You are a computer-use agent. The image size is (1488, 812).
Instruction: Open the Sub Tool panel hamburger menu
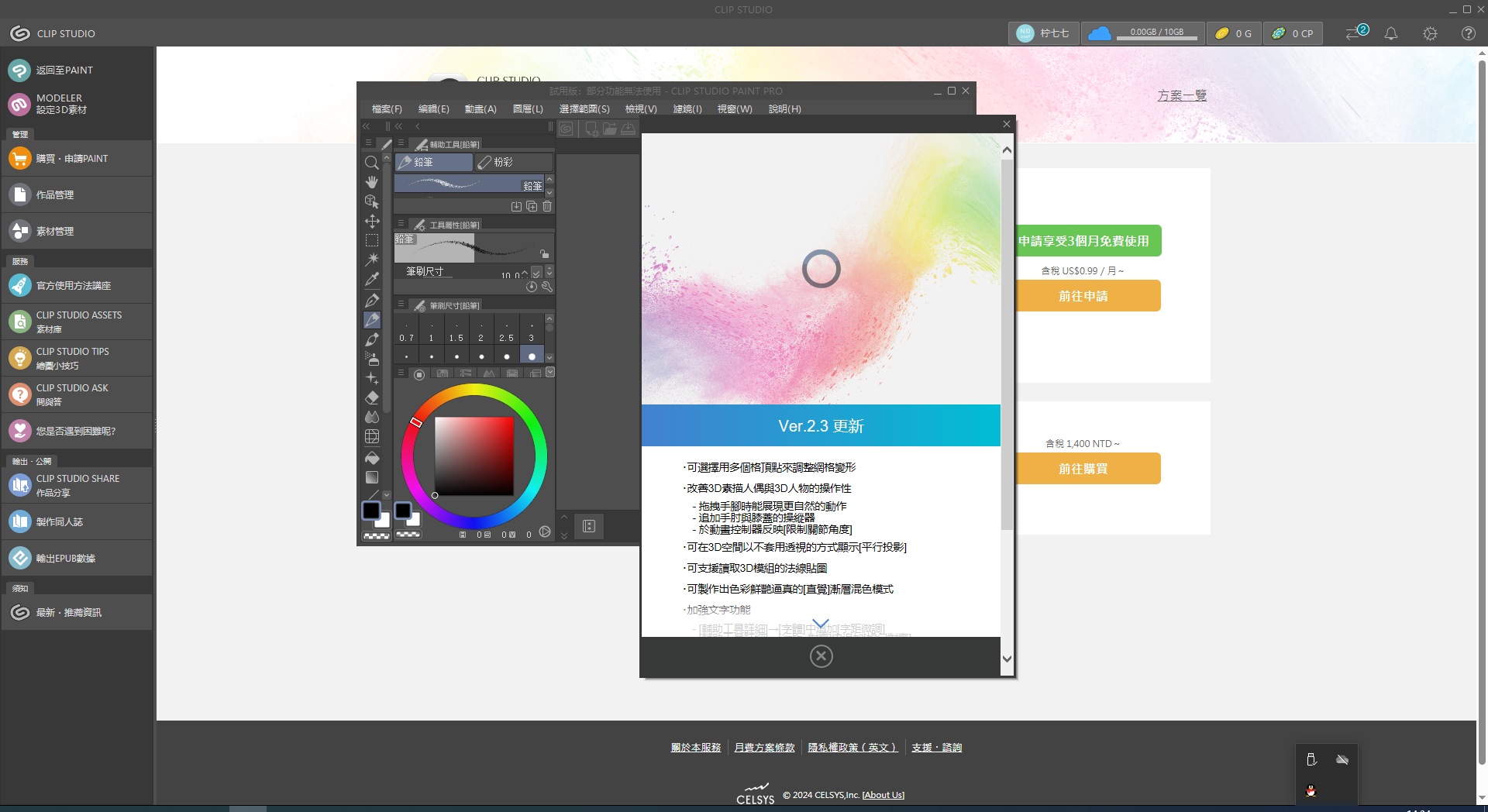[401, 144]
